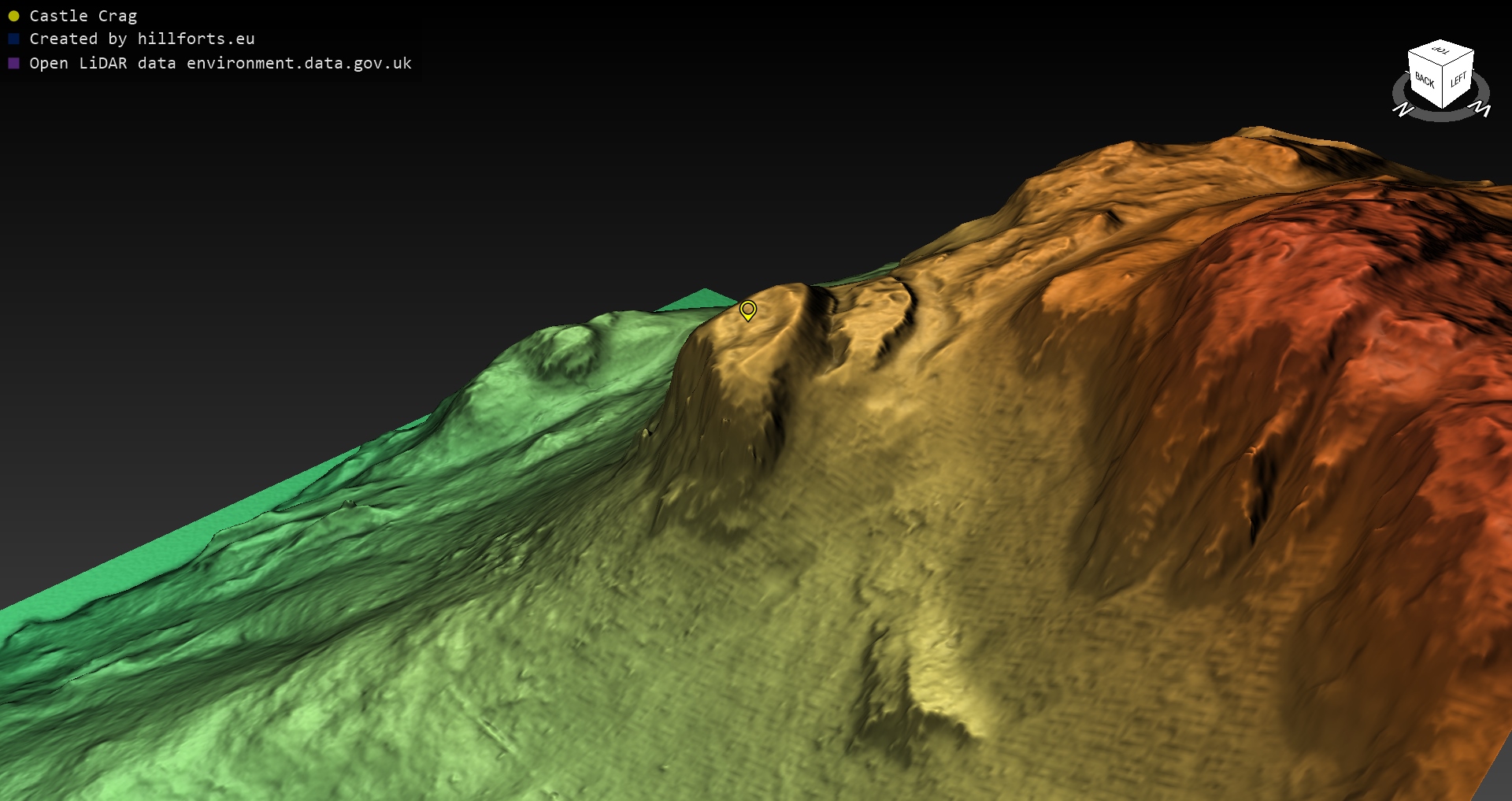Click the N compass letter
Image resolution: width=1512 pixels, height=801 pixels.
[1403, 110]
